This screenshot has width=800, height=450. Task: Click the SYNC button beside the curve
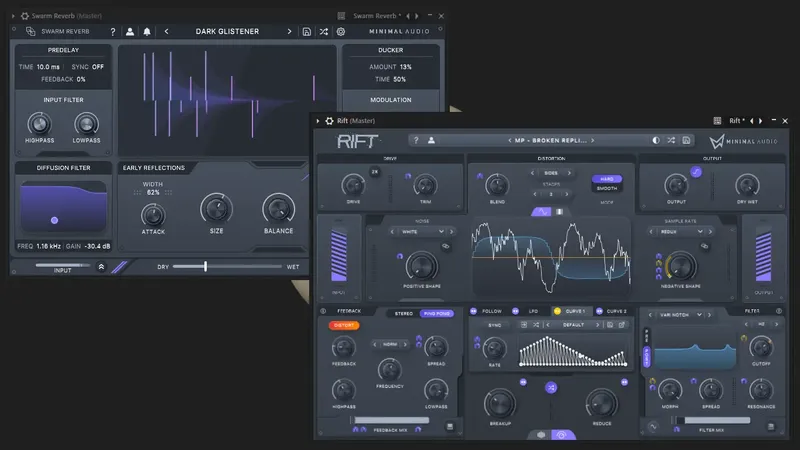coord(494,325)
